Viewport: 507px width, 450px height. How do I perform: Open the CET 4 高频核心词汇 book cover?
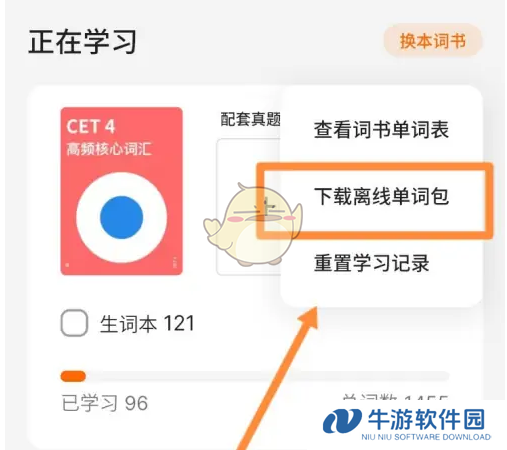coord(121,191)
